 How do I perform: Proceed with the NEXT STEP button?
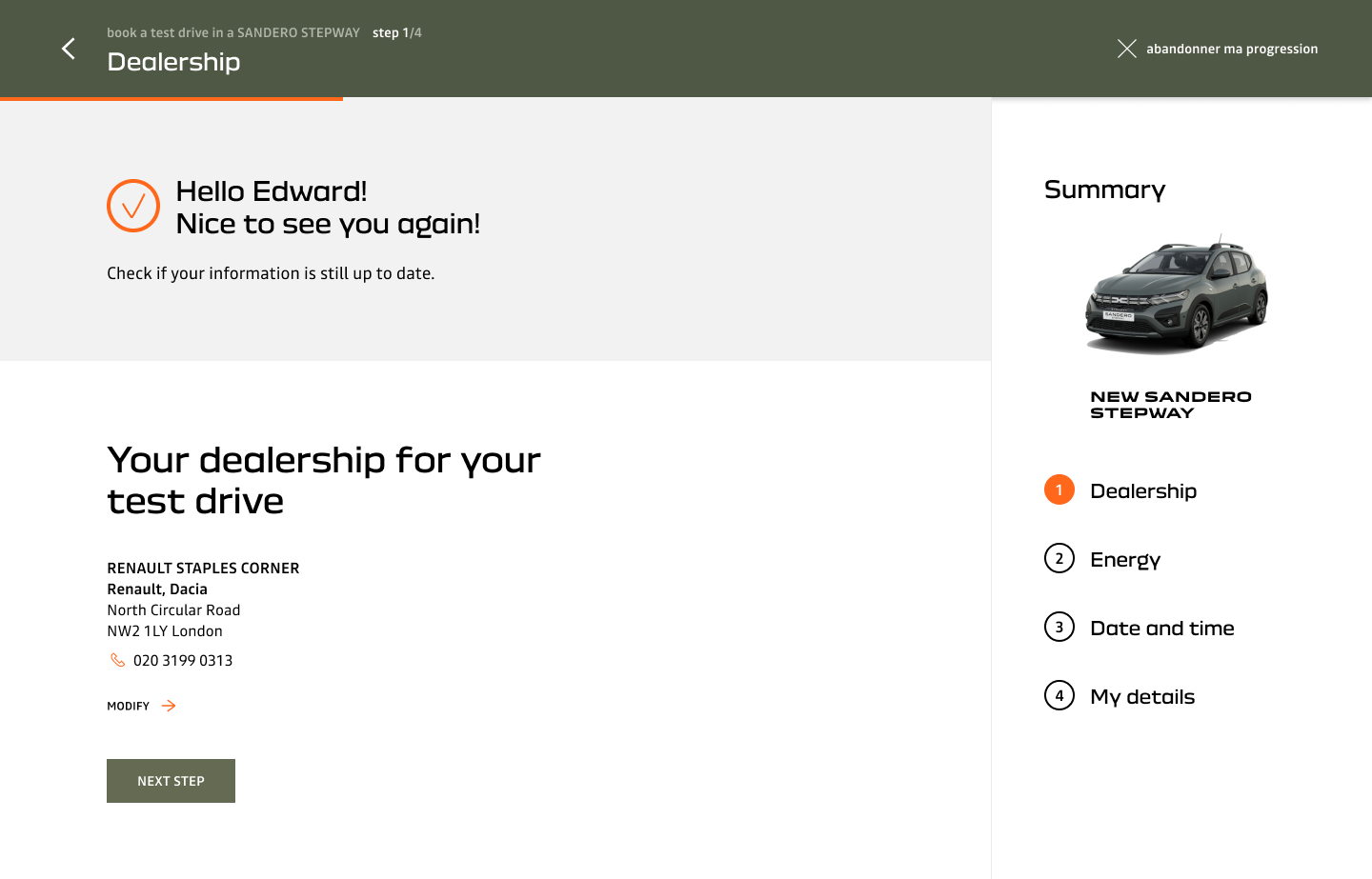[x=171, y=781]
